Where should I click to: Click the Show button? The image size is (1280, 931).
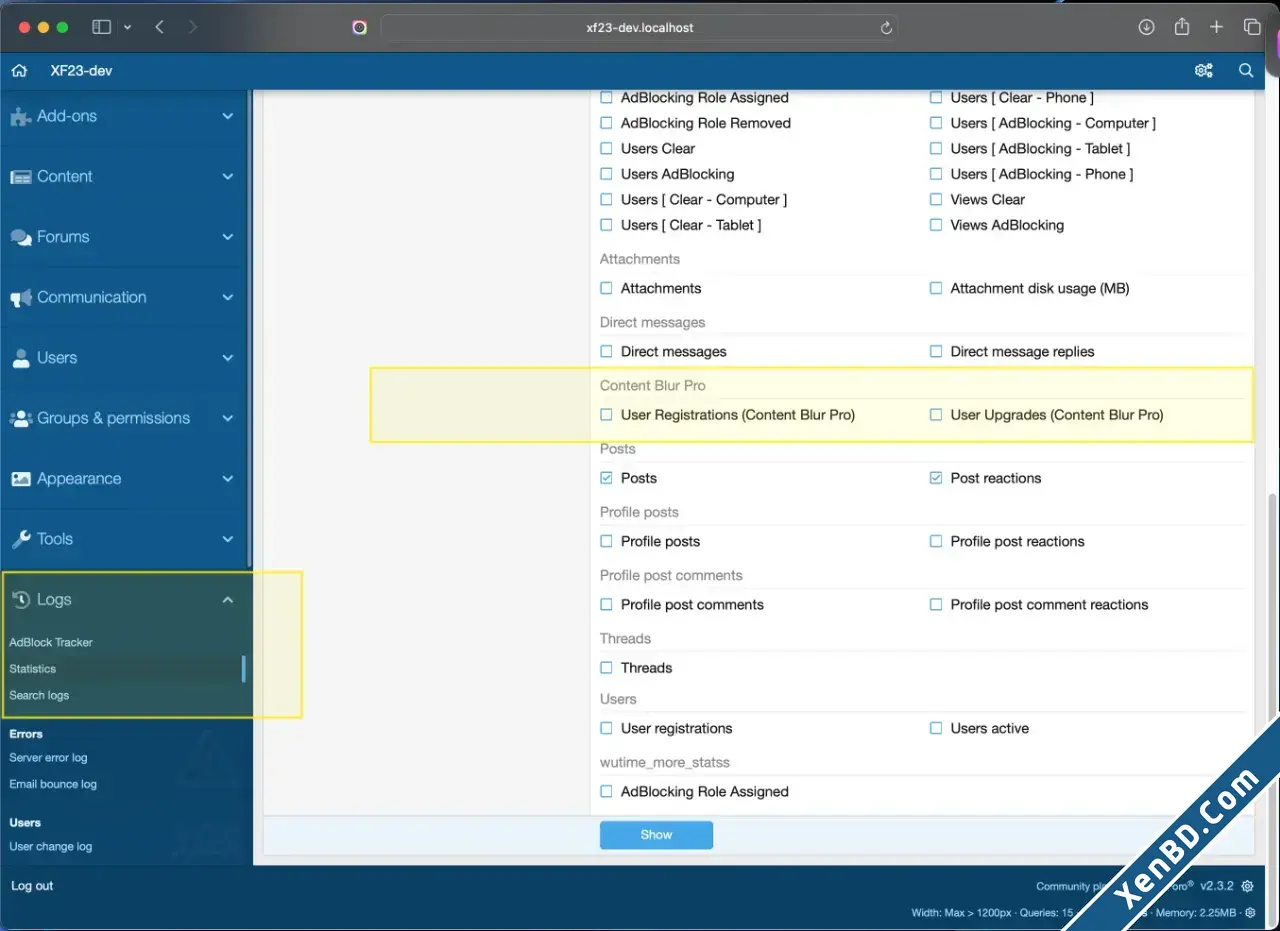tap(656, 835)
